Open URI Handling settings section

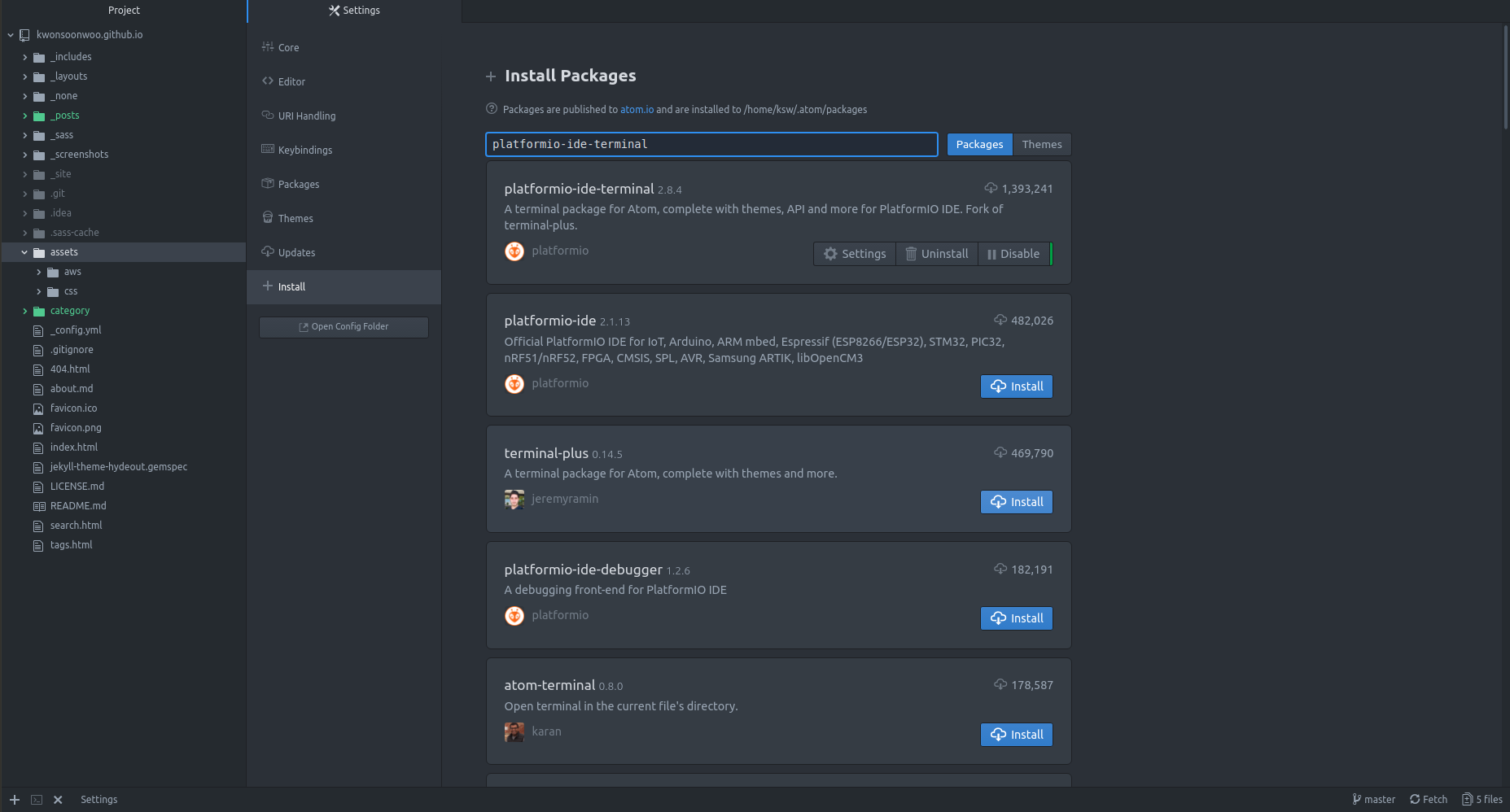coord(344,116)
